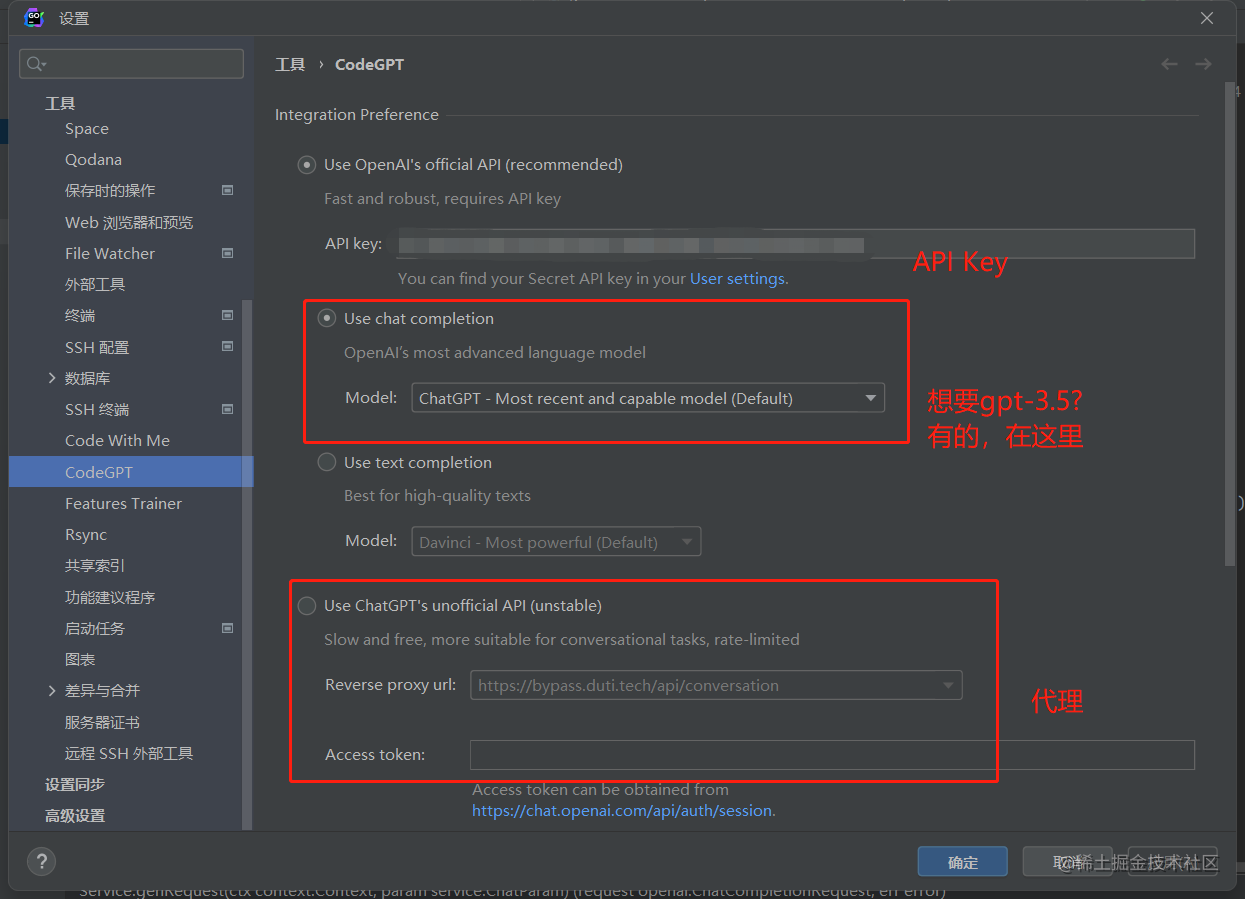Screen dimensions: 1245x899
Task: Select 远程 SSH 外部工具 settings item
Action: tap(129, 754)
